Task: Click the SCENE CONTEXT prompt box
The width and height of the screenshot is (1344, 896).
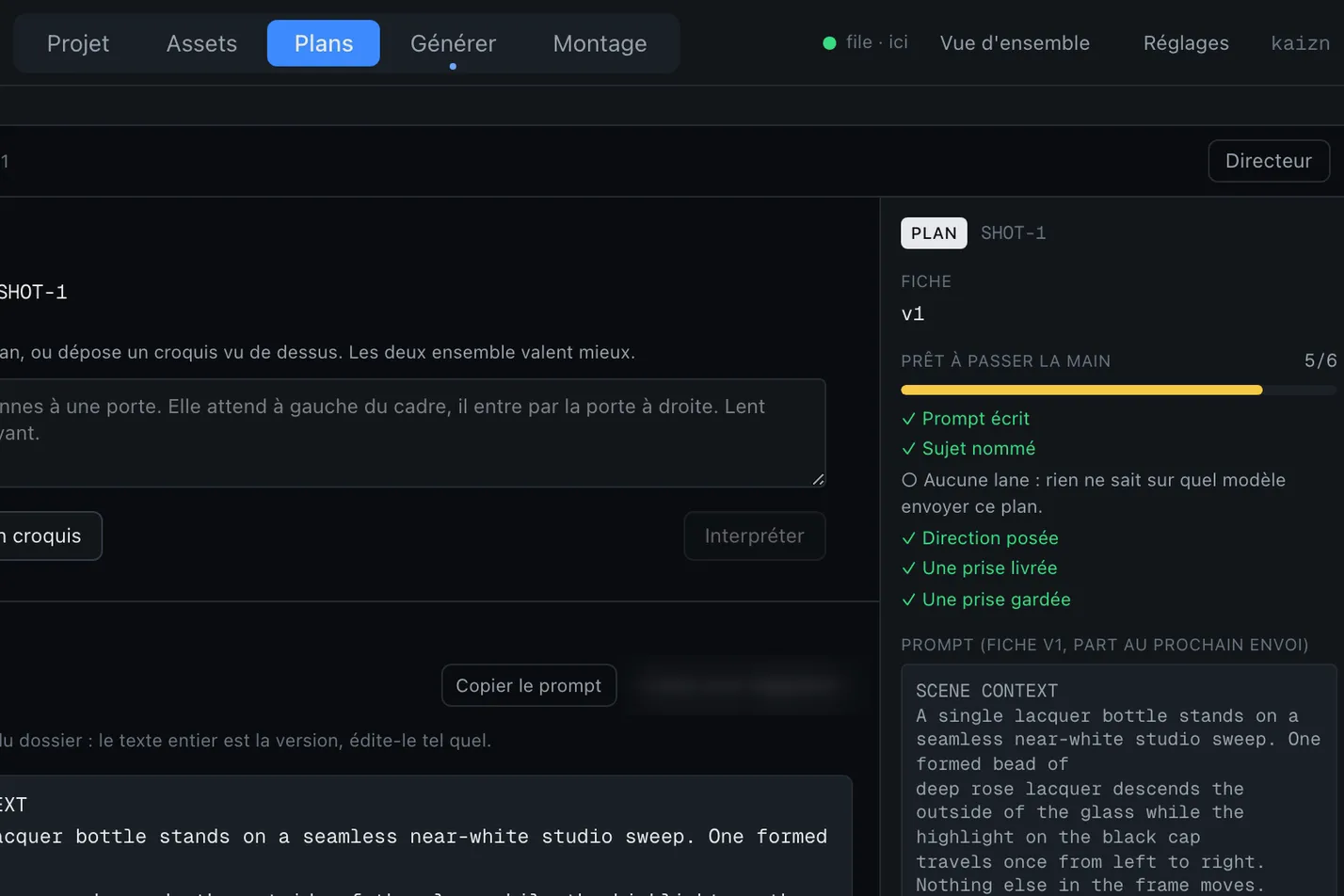Action: (1118, 781)
